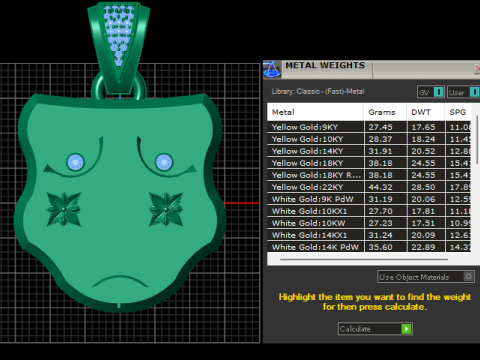Click the Metal Weights scale icon
Screen dimensions: 480x360
[272, 69]
